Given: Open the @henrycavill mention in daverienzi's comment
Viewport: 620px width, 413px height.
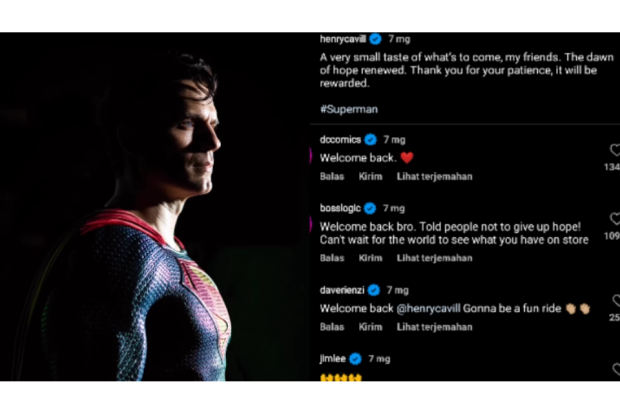Looking at the screenshot, I should pos(415,308).
